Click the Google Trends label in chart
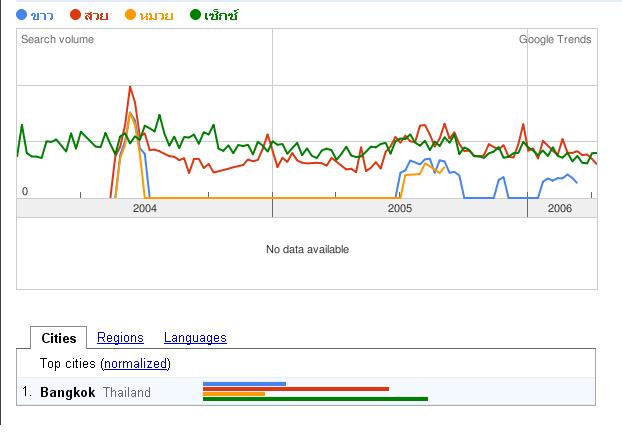Image resolution: width=622 pixels, height=432 pixels. point(554,40)
